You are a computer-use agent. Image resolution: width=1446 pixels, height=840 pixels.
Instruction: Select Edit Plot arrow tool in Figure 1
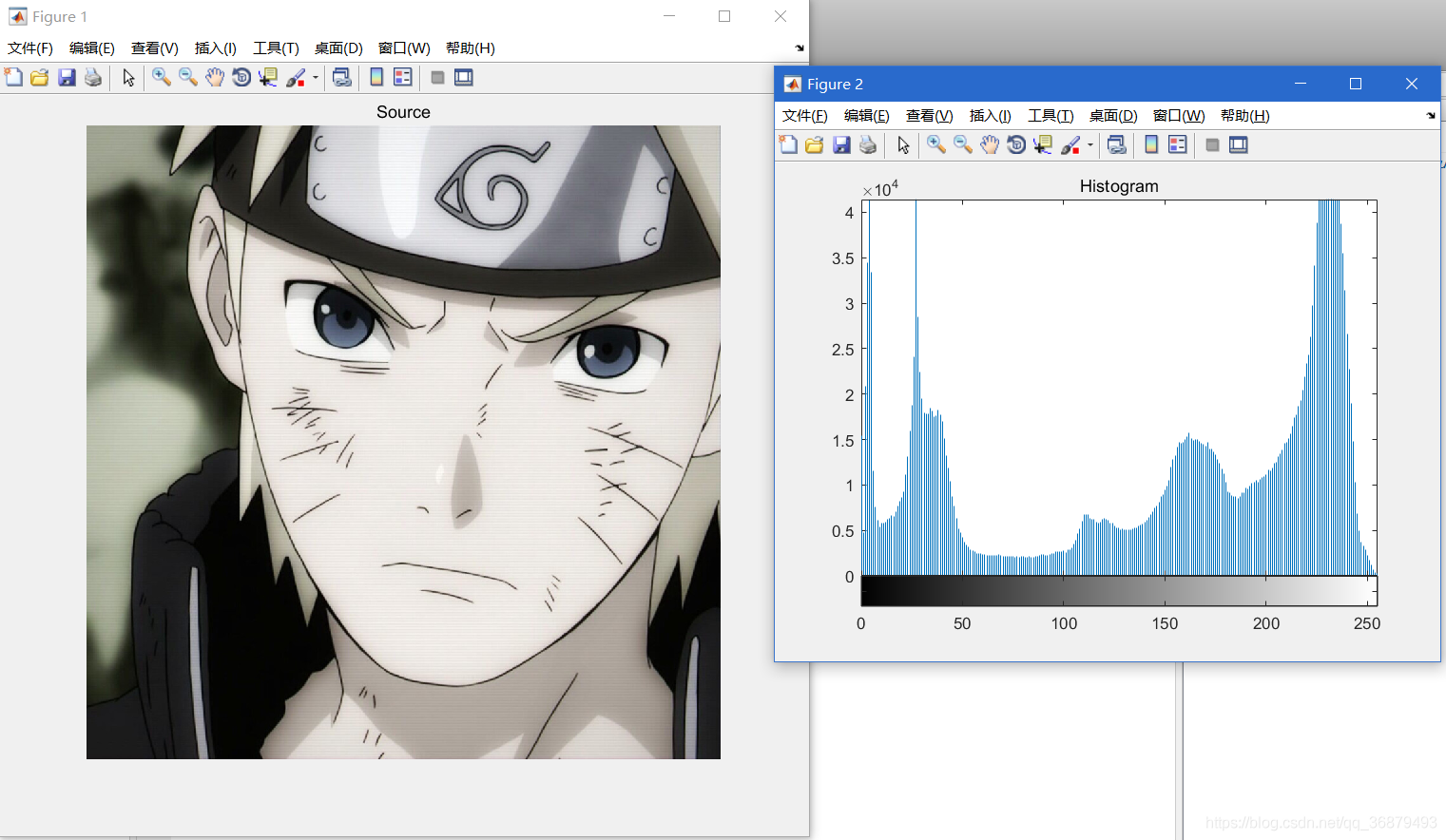point(128,78)
